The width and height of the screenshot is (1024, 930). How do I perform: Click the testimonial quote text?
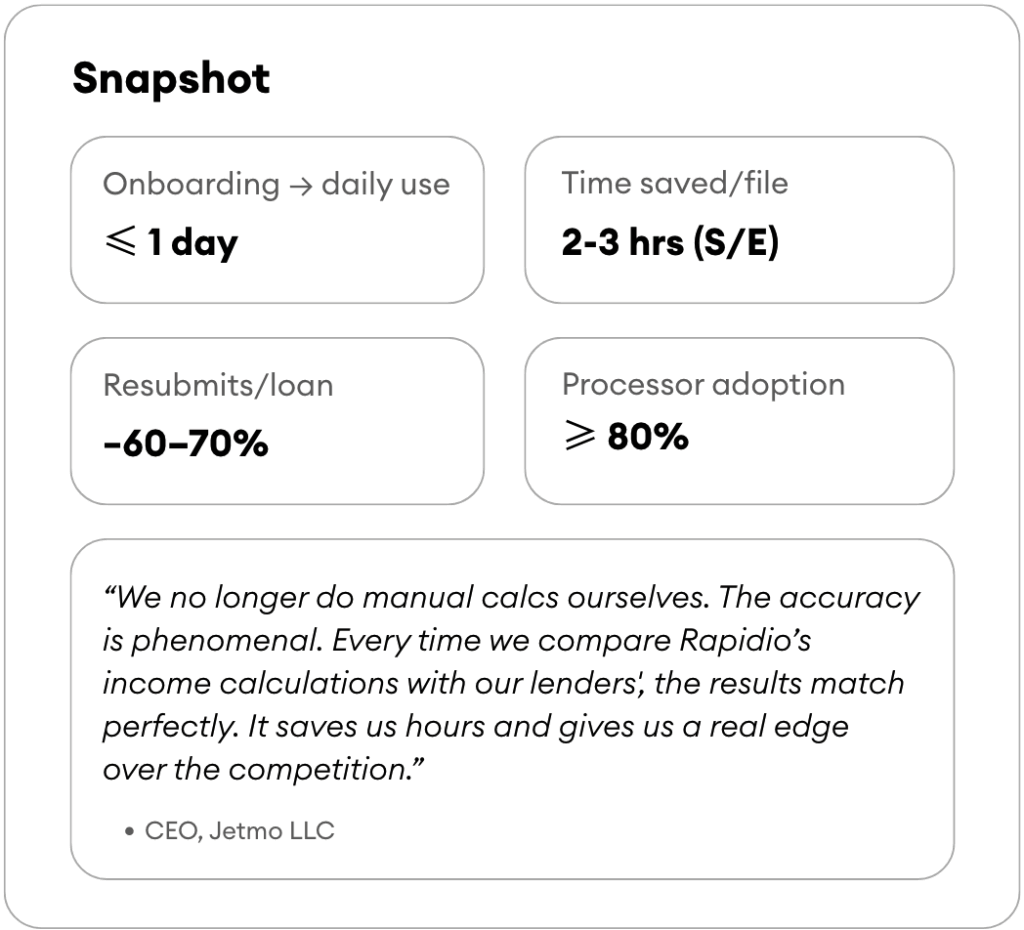point(511,683)
